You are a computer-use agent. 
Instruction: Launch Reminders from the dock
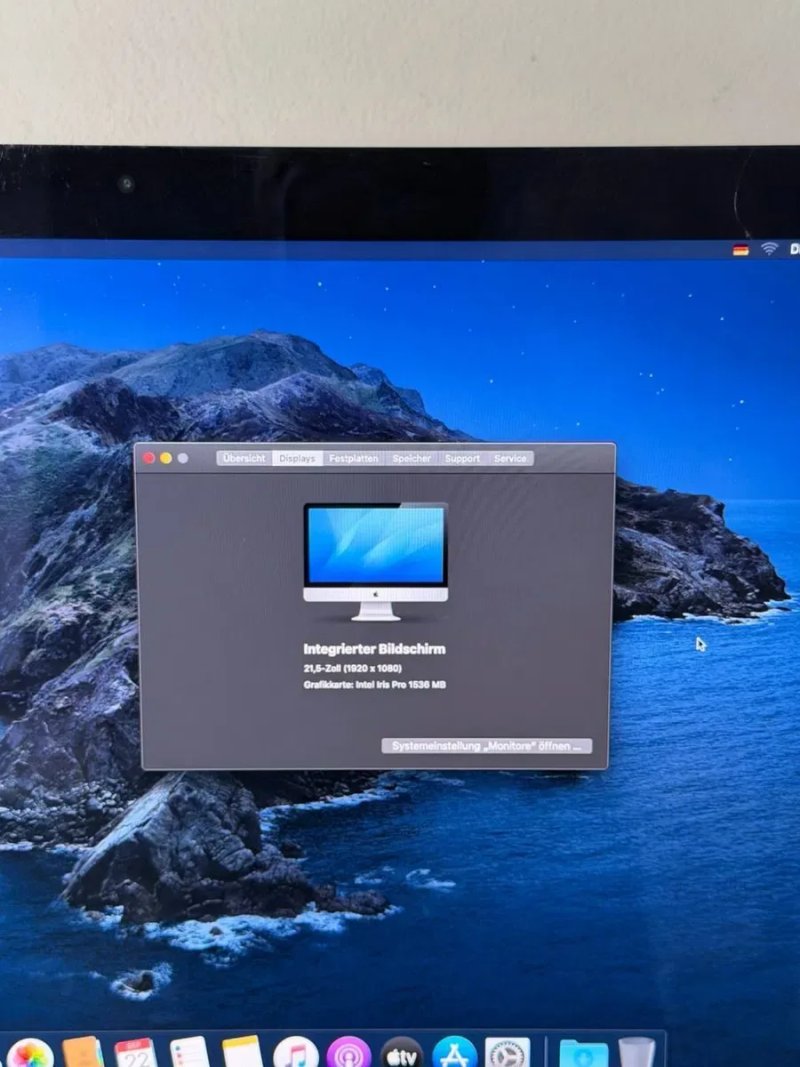[x=189, y=1053]
